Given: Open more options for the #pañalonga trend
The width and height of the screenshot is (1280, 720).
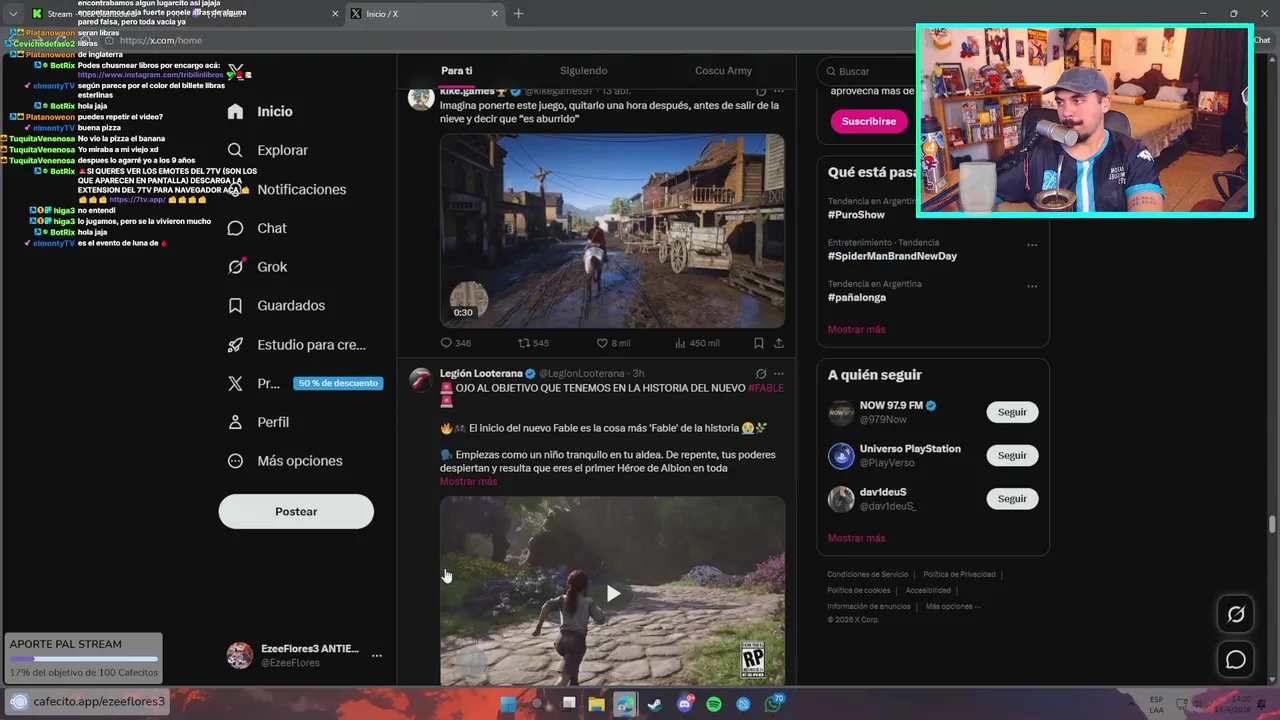Looking at the screenshot, I should 1032,286.
